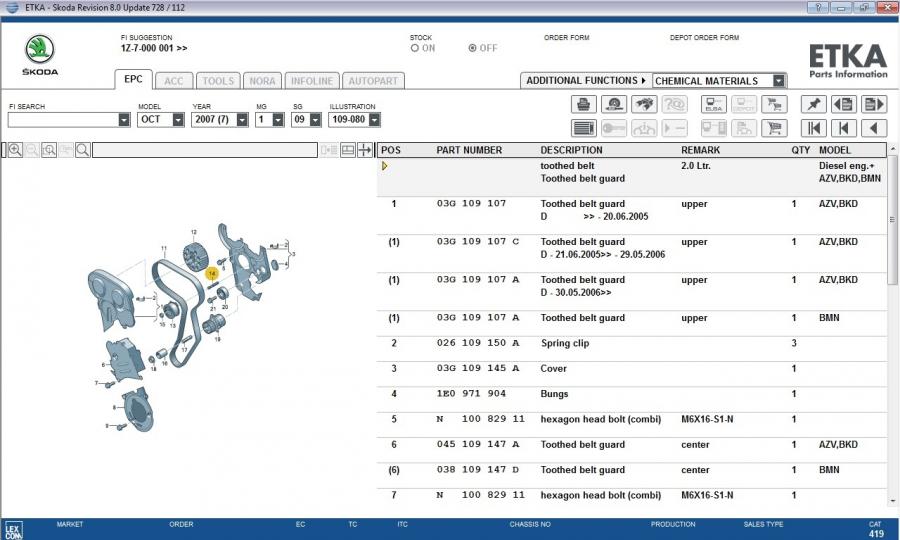Toggle the parts list view icon
The width and height of the screenshot is (900, 540).
coord(584,128)
